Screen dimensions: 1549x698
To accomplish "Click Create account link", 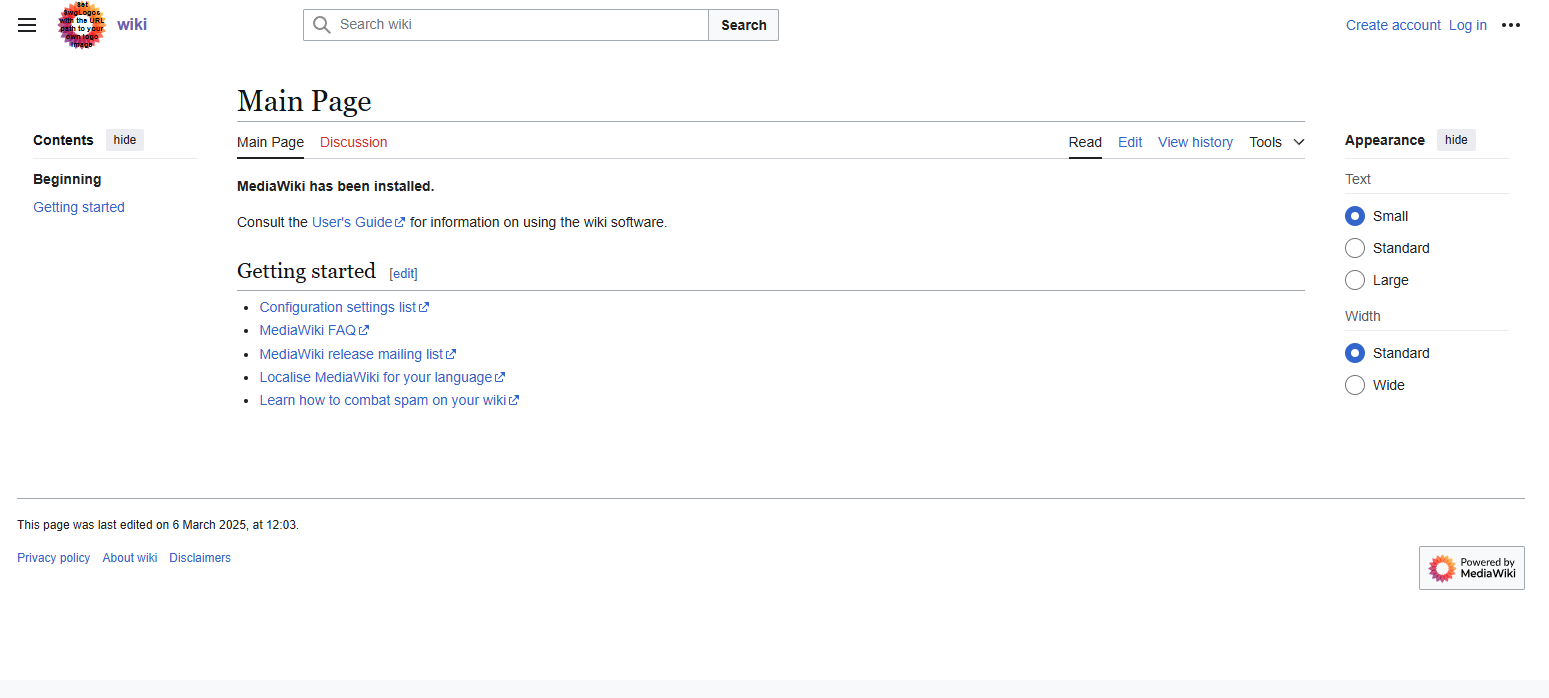I will 1393,25.
